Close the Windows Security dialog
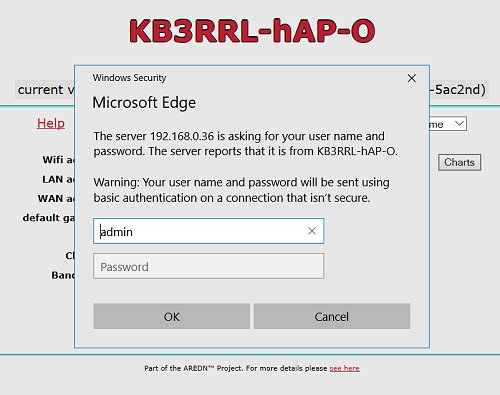The width and height of the screenshot is (500, 395). [412, 78]
